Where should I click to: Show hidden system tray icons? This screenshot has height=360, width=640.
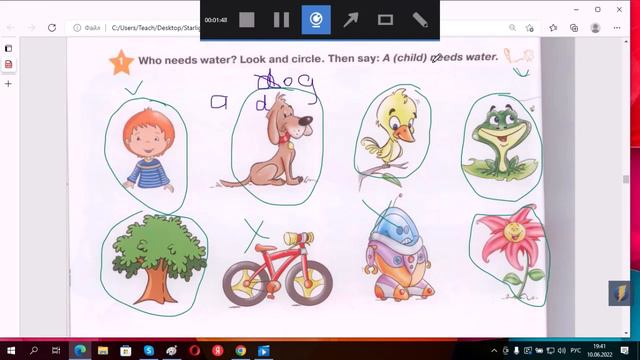(x=494, y=351)
